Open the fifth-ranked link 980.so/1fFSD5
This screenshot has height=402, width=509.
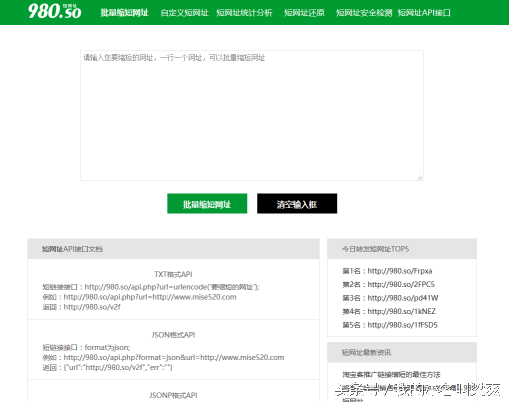coord(402,325)
